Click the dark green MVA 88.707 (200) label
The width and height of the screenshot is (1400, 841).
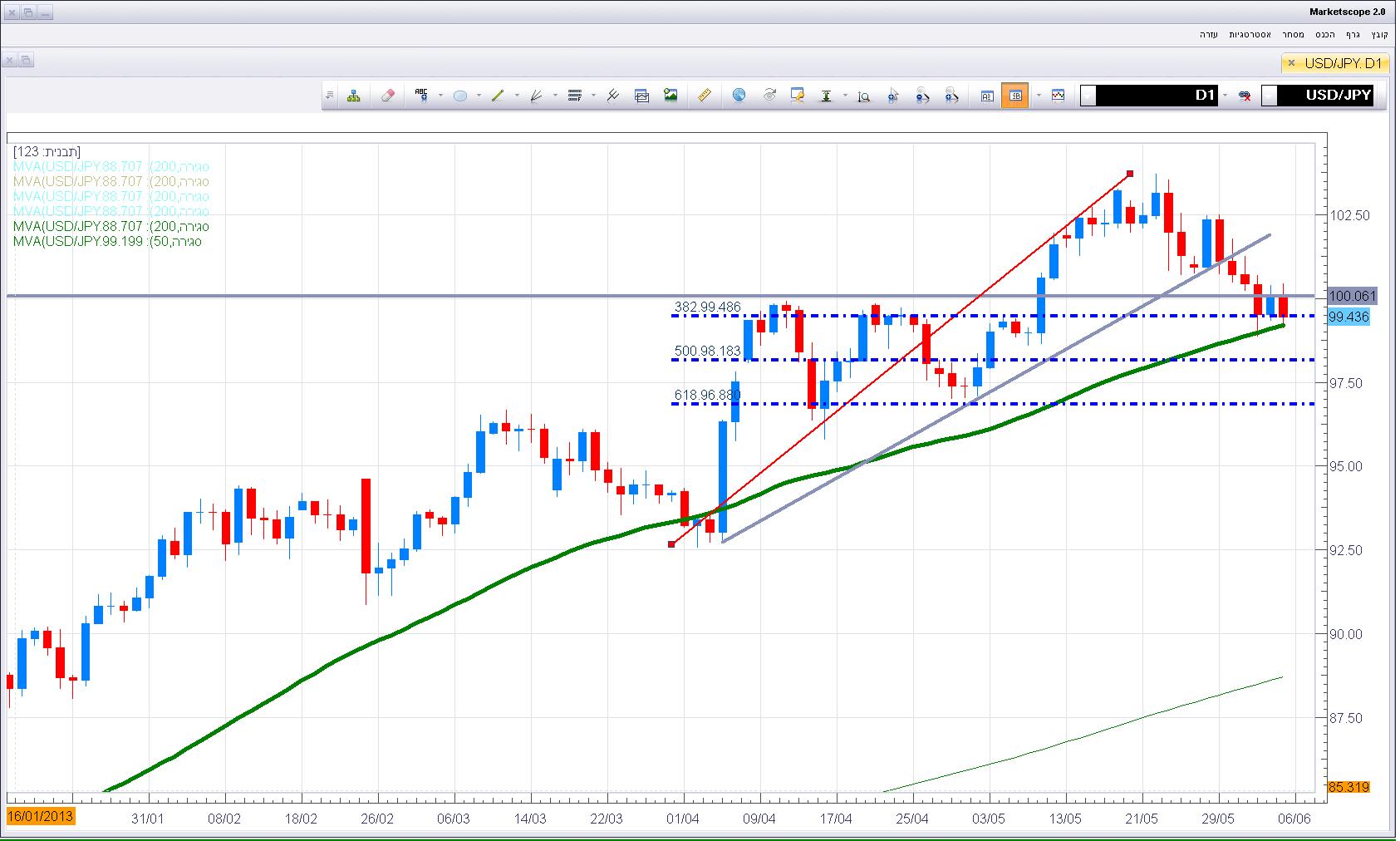point(111,227)
